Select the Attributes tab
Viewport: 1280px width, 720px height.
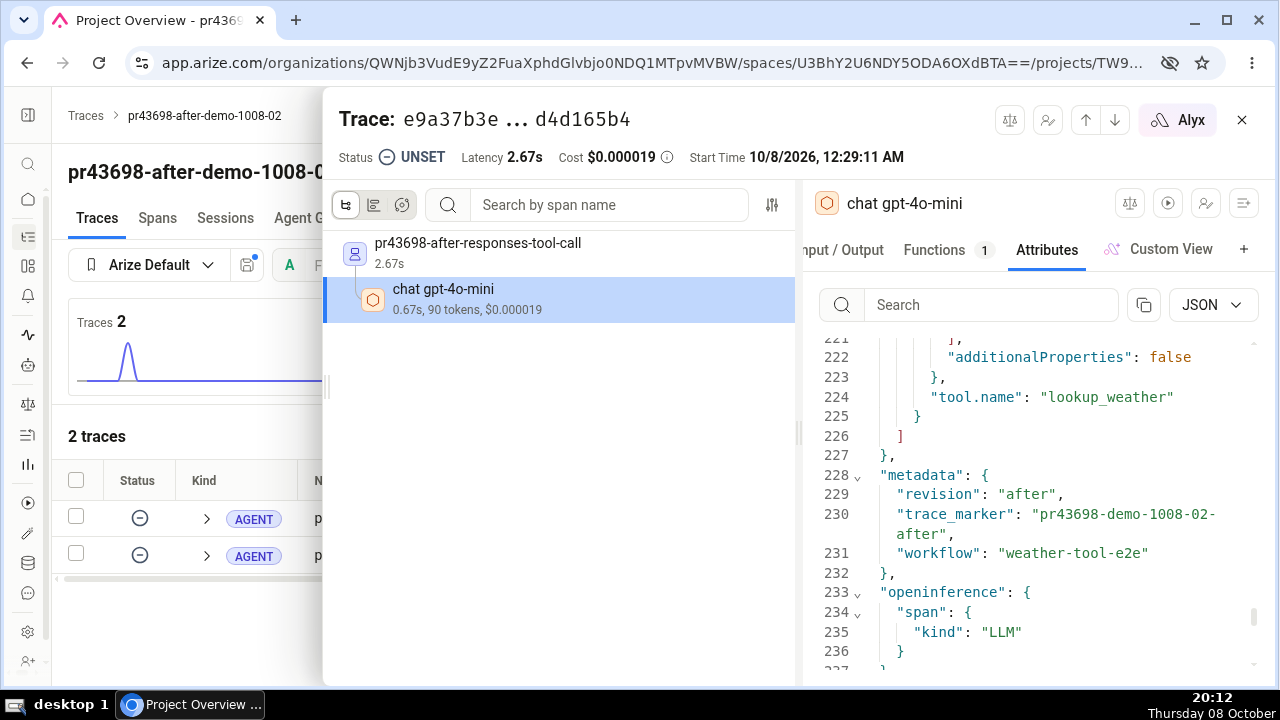coord(1047,250)
